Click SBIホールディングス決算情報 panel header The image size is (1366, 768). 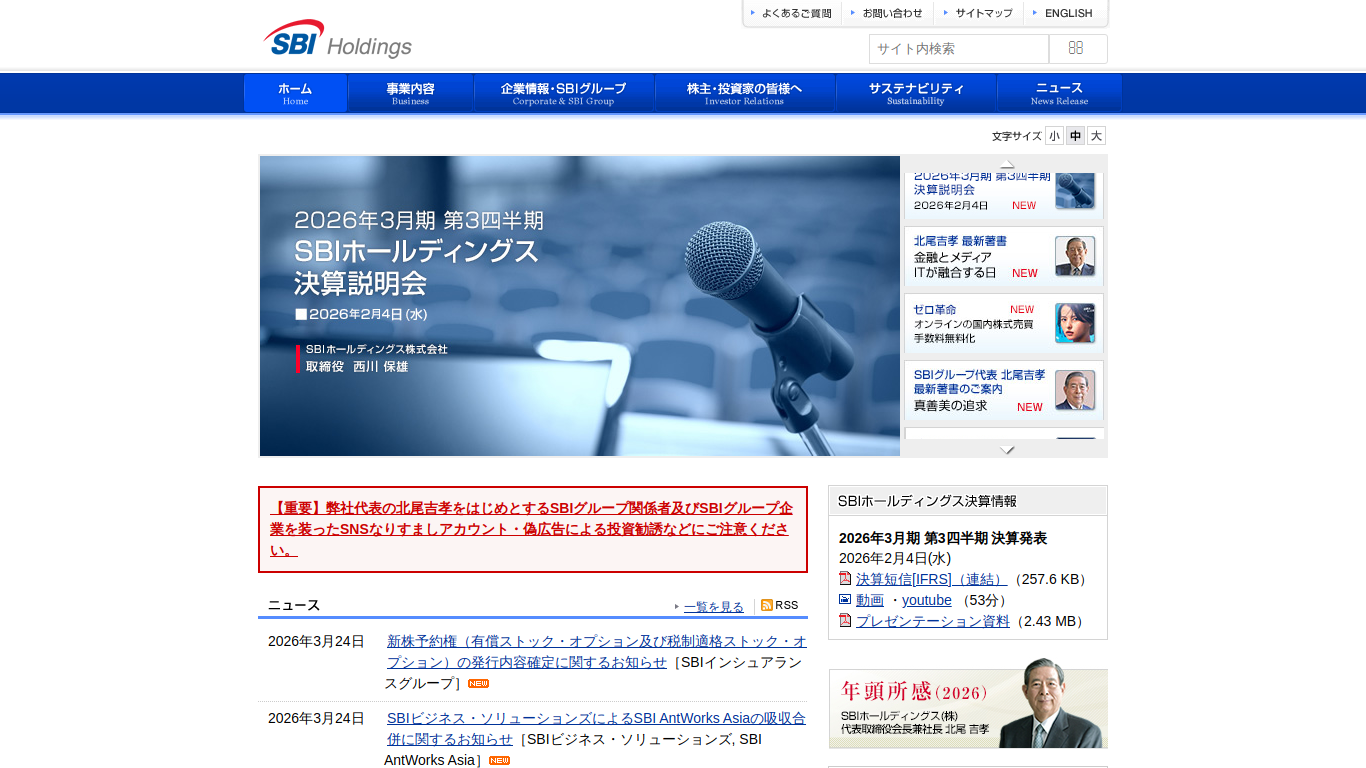968,501
